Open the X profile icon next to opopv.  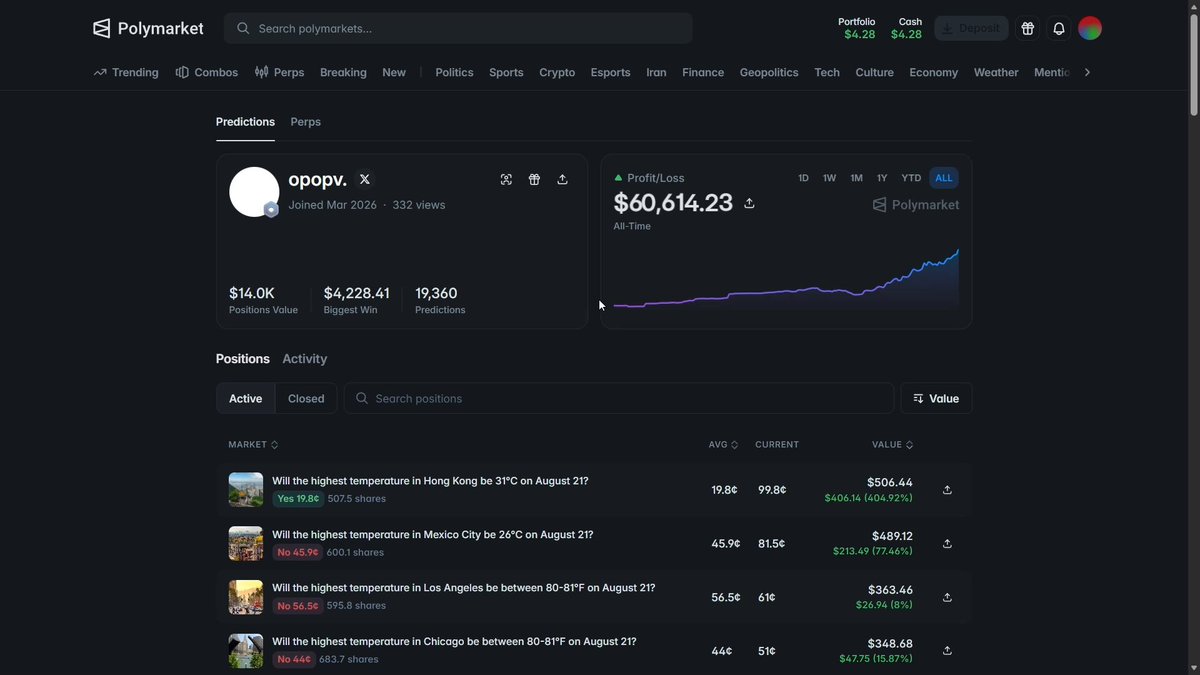[364, 179]
